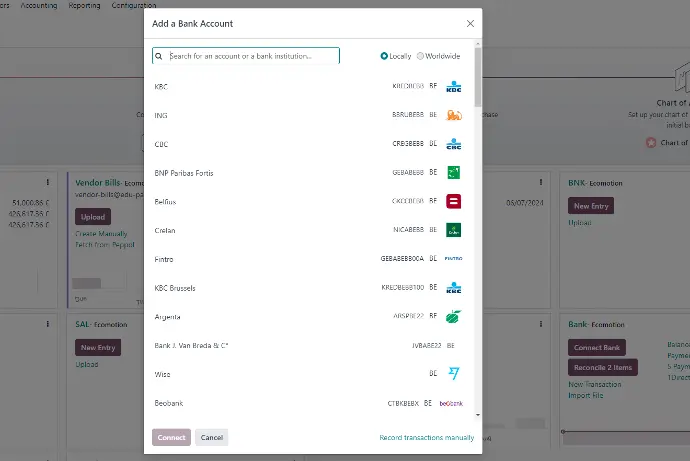Select the ING bank row
Viewport: 690px width, 461px height.
308,115
